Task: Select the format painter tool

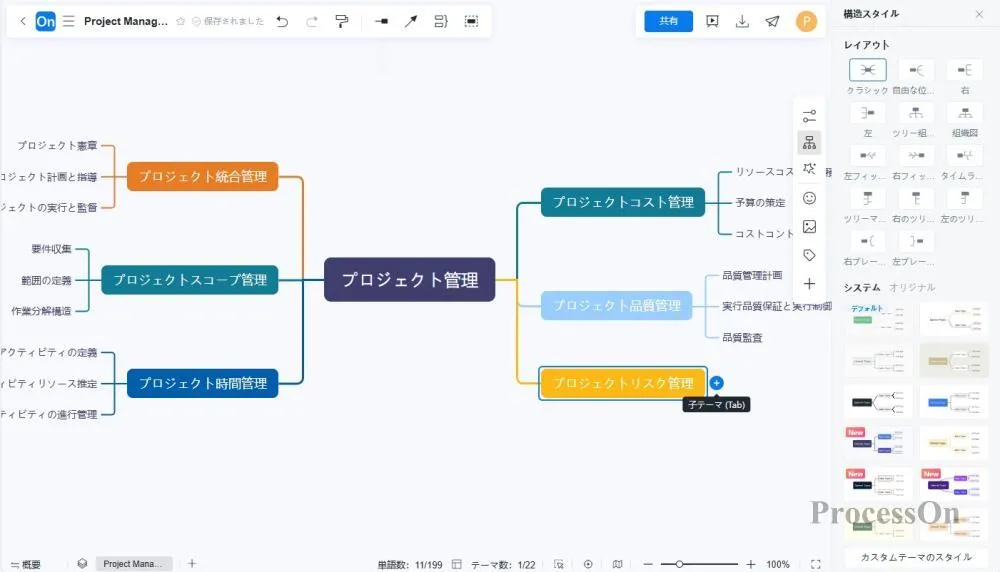Action: pos(341,21)
